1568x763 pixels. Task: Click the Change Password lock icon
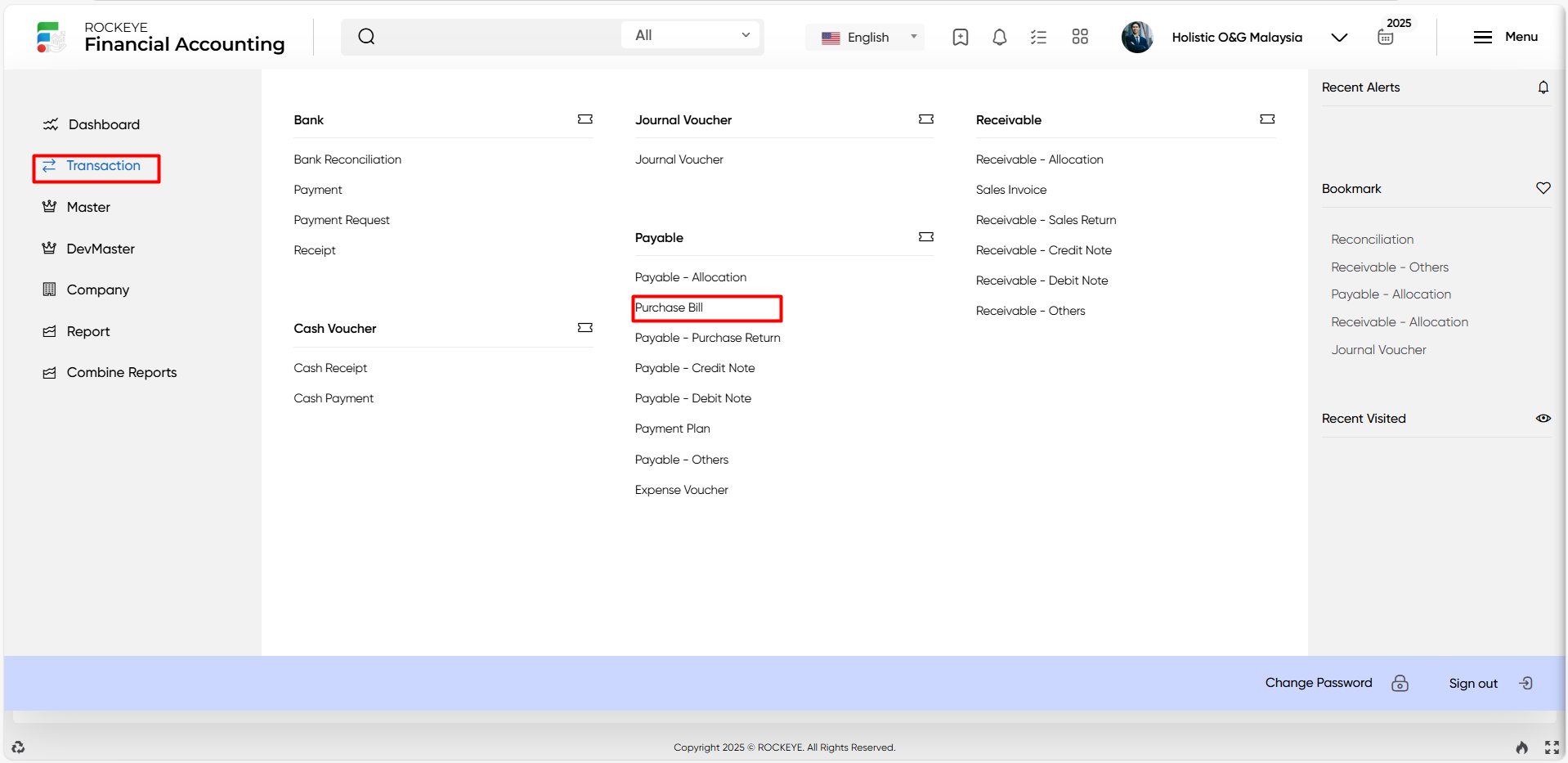(1400, 683)
